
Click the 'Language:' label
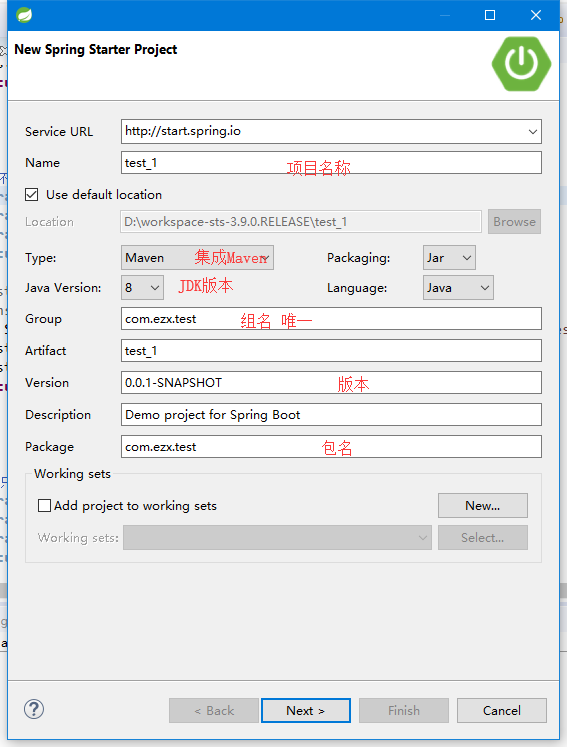click(357, 288)
